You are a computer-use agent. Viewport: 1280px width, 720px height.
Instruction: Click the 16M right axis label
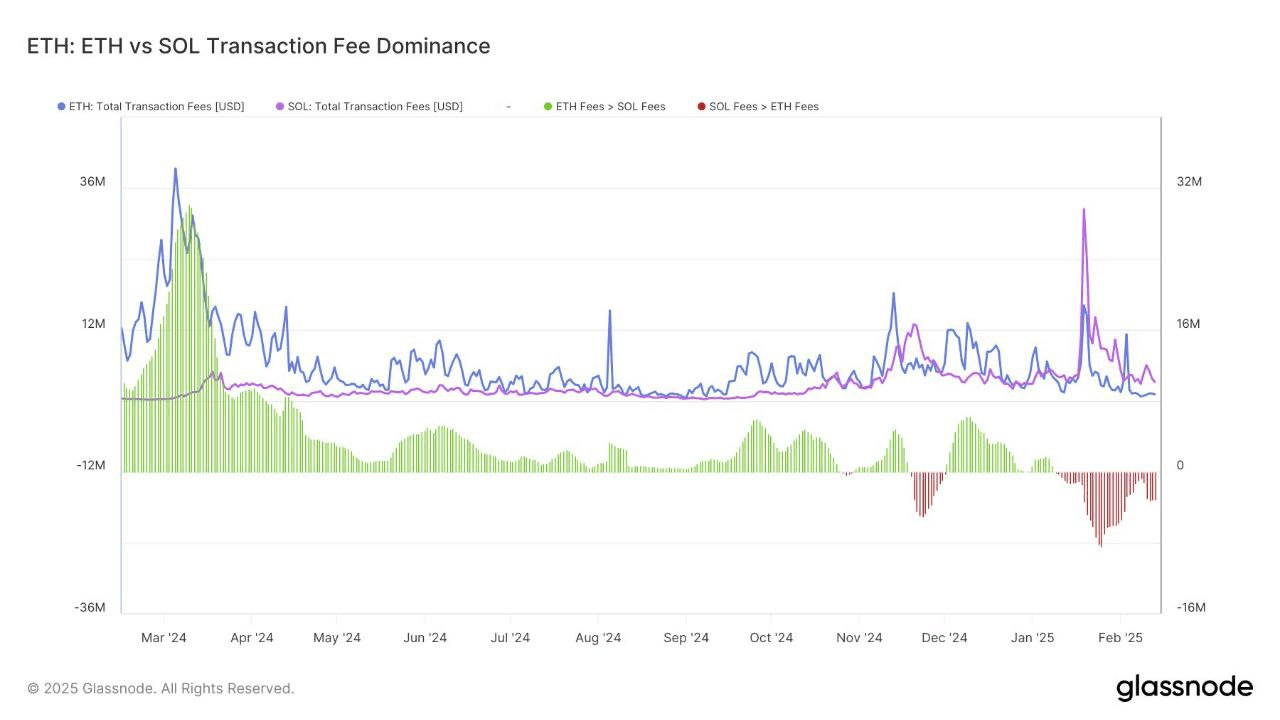pos(1188,324)
